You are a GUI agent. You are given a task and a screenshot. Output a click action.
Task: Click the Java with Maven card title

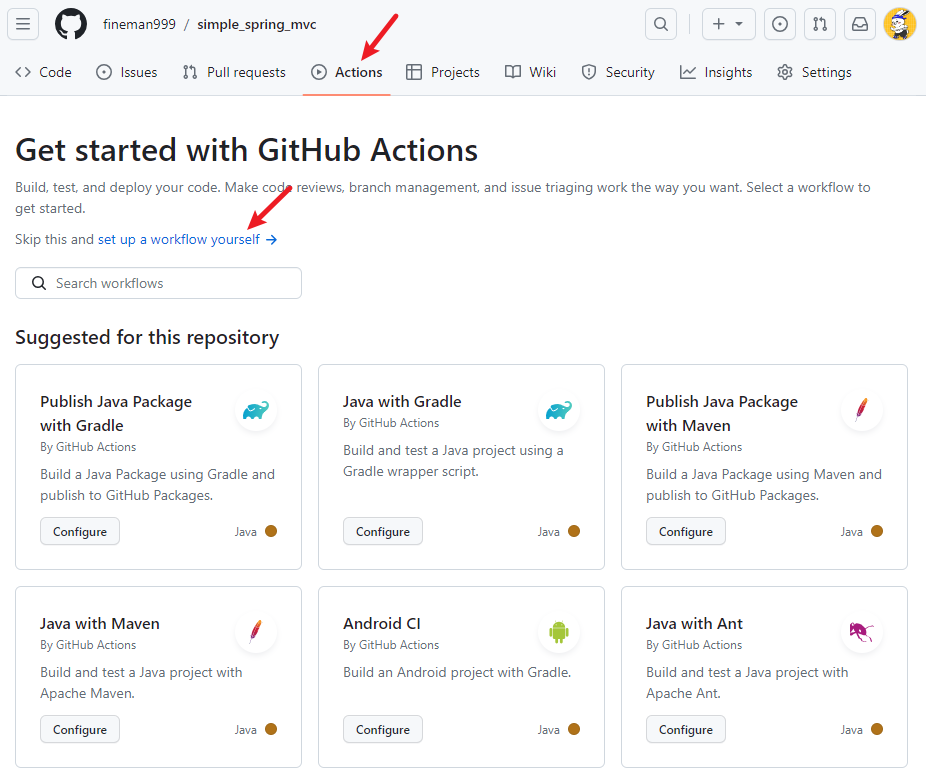coord(100,624)
